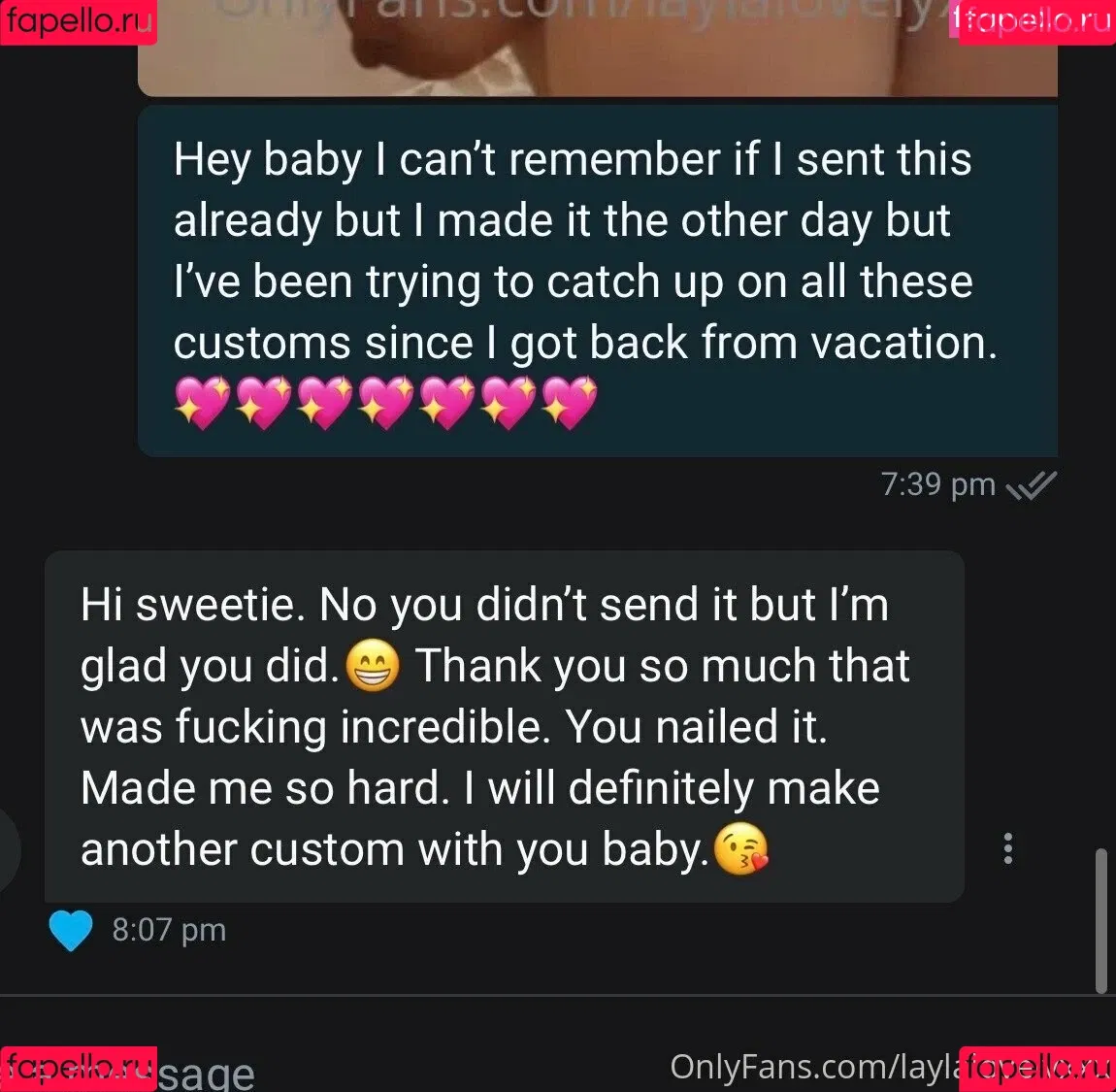Viewport: 1116px width, 1092px height.
Task: Click the first sparkling pink heart emoji
Action: (x=202, y=403)
